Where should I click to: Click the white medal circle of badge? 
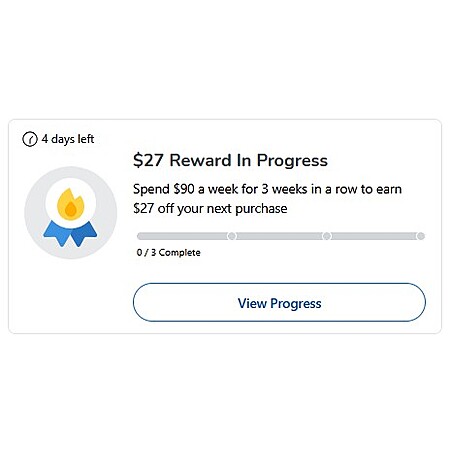point(71,203)
